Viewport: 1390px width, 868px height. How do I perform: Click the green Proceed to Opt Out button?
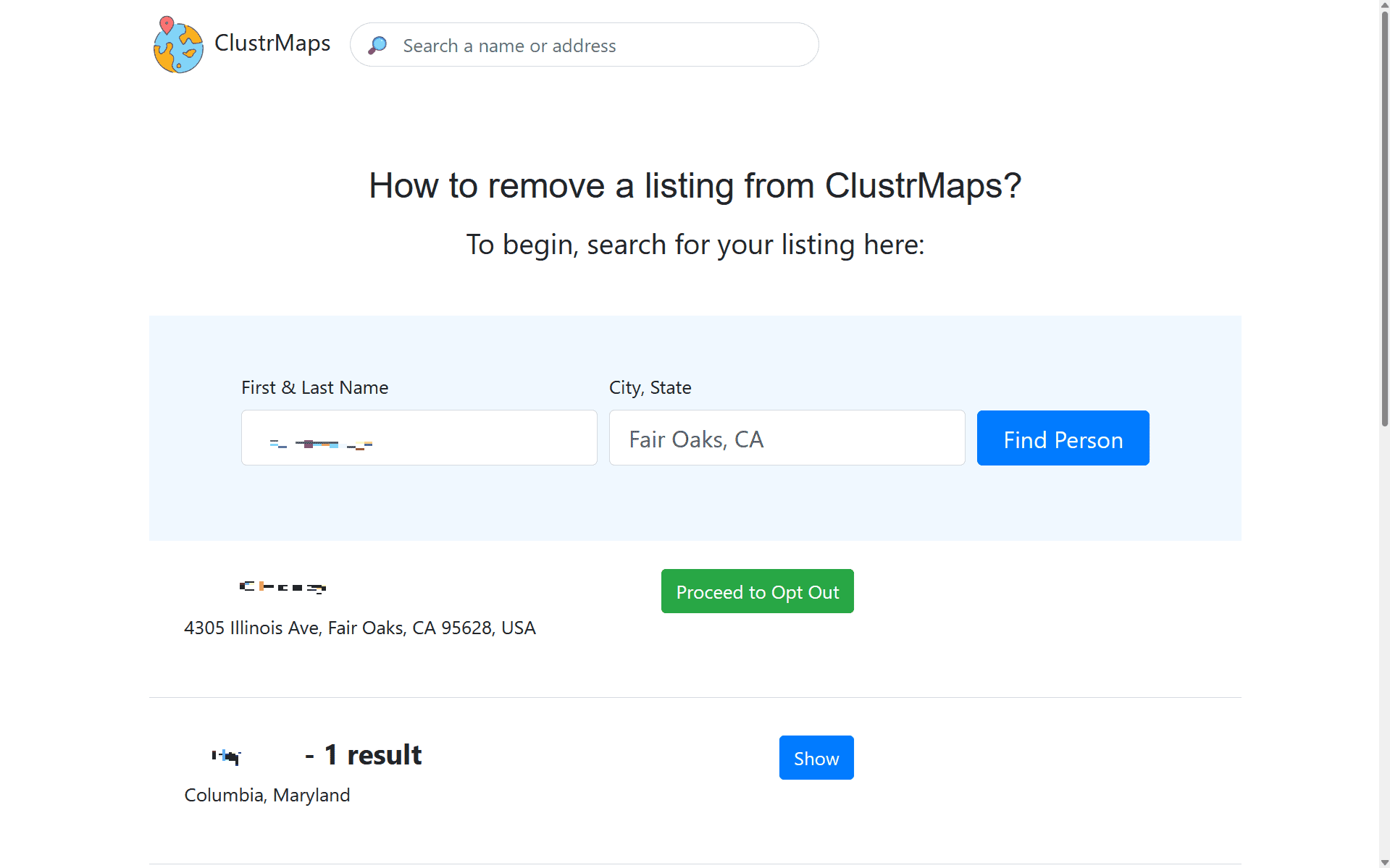tap(757, 591)
